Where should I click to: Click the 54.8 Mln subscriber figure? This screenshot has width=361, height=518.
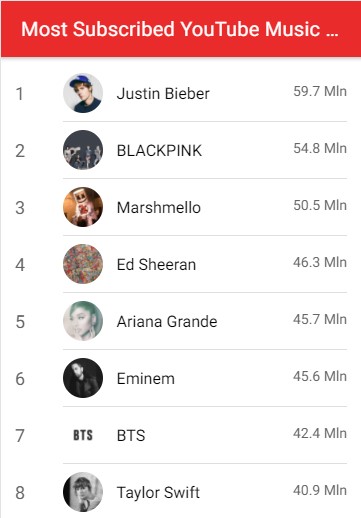click(x=320, y=148)
